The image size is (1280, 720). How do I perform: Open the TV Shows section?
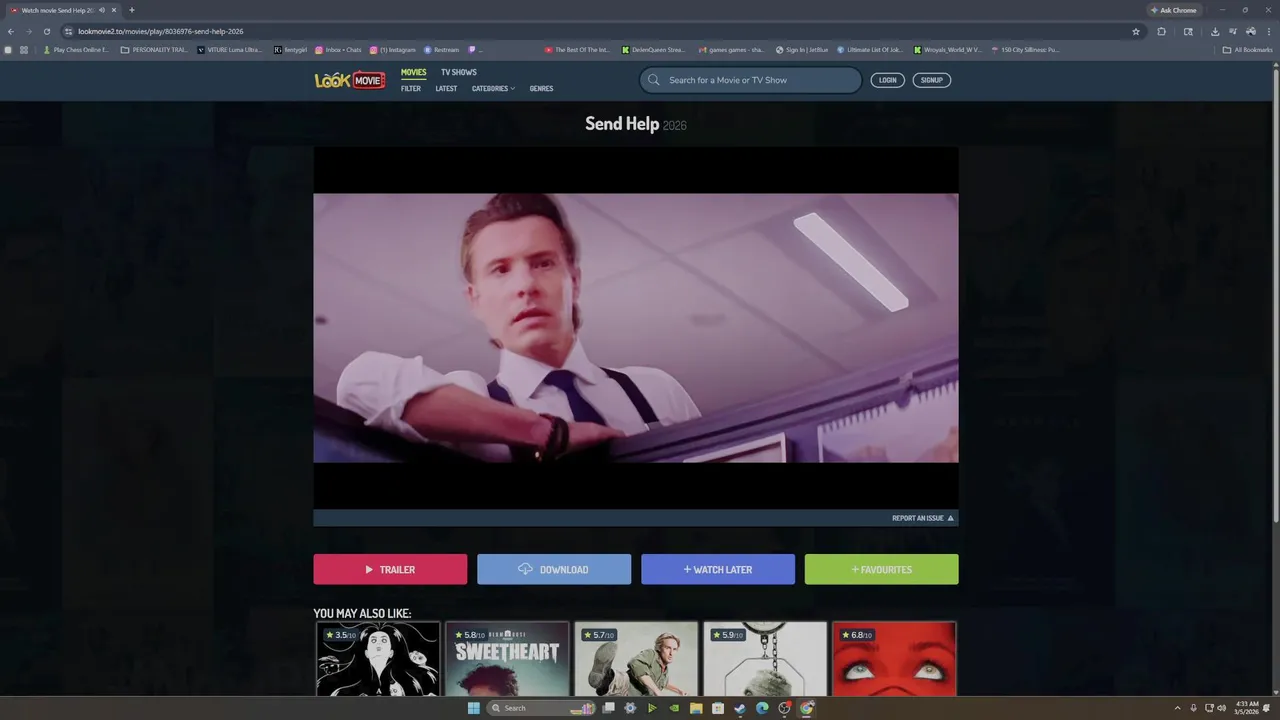[x=459, y=72]
